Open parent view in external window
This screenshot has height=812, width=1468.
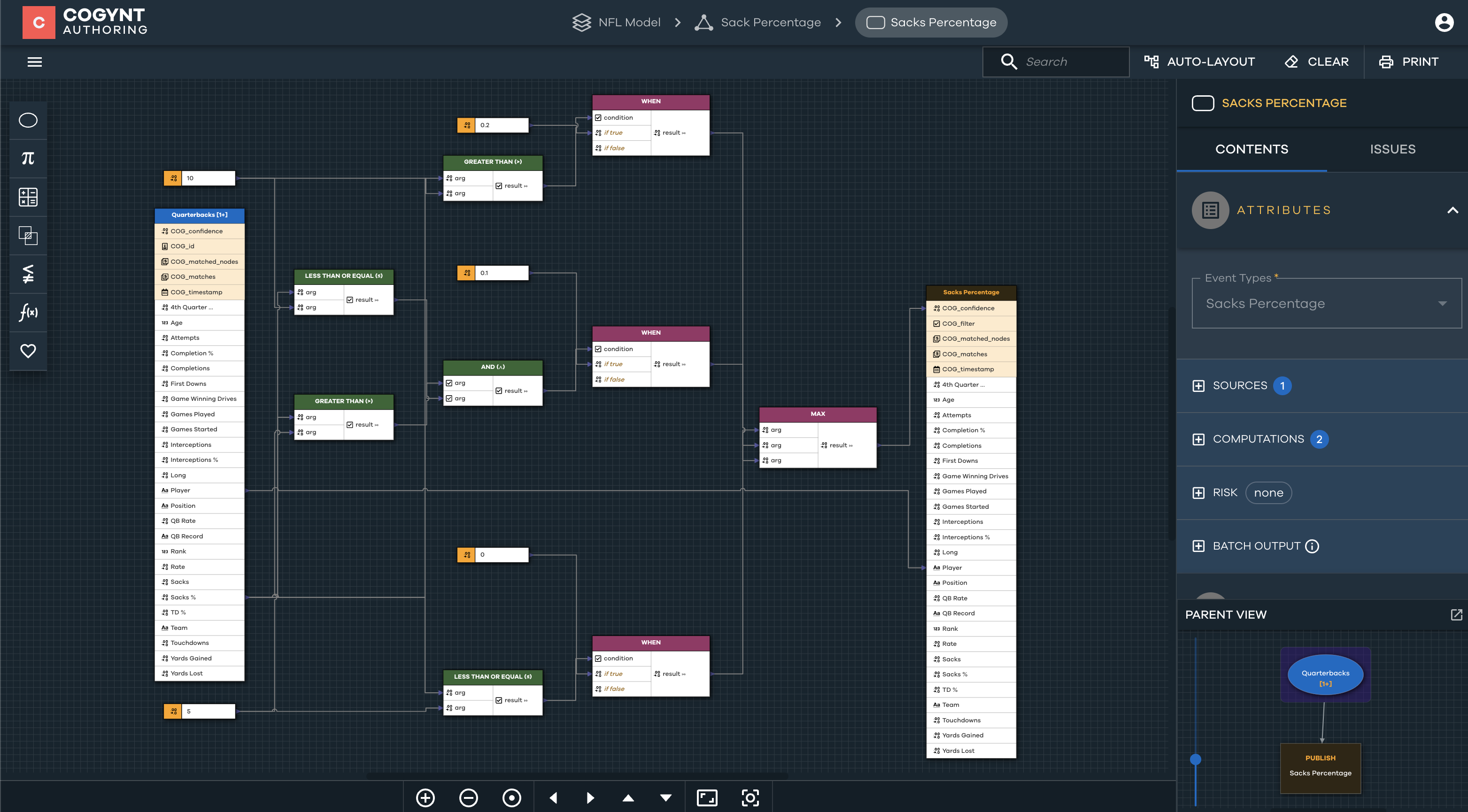tap(1456, 614)
